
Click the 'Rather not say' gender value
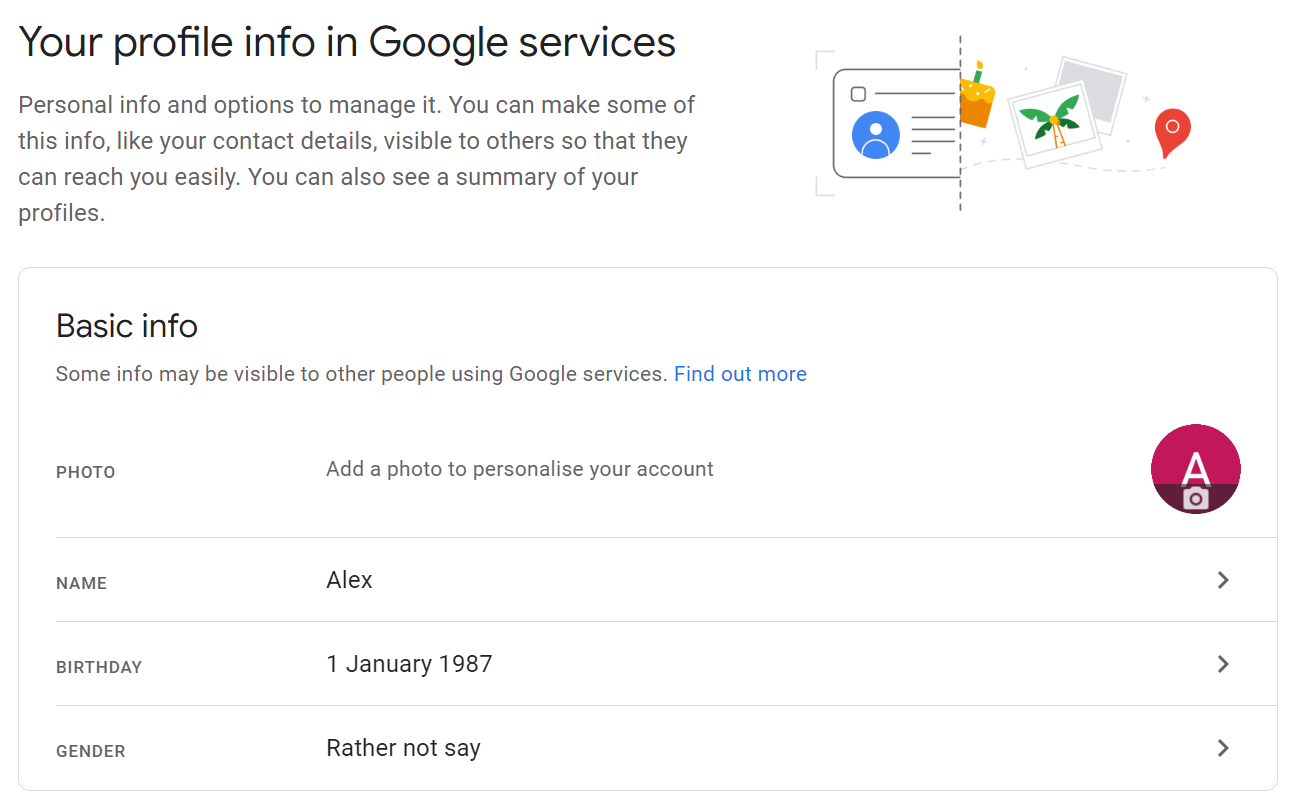pos(403,748)
